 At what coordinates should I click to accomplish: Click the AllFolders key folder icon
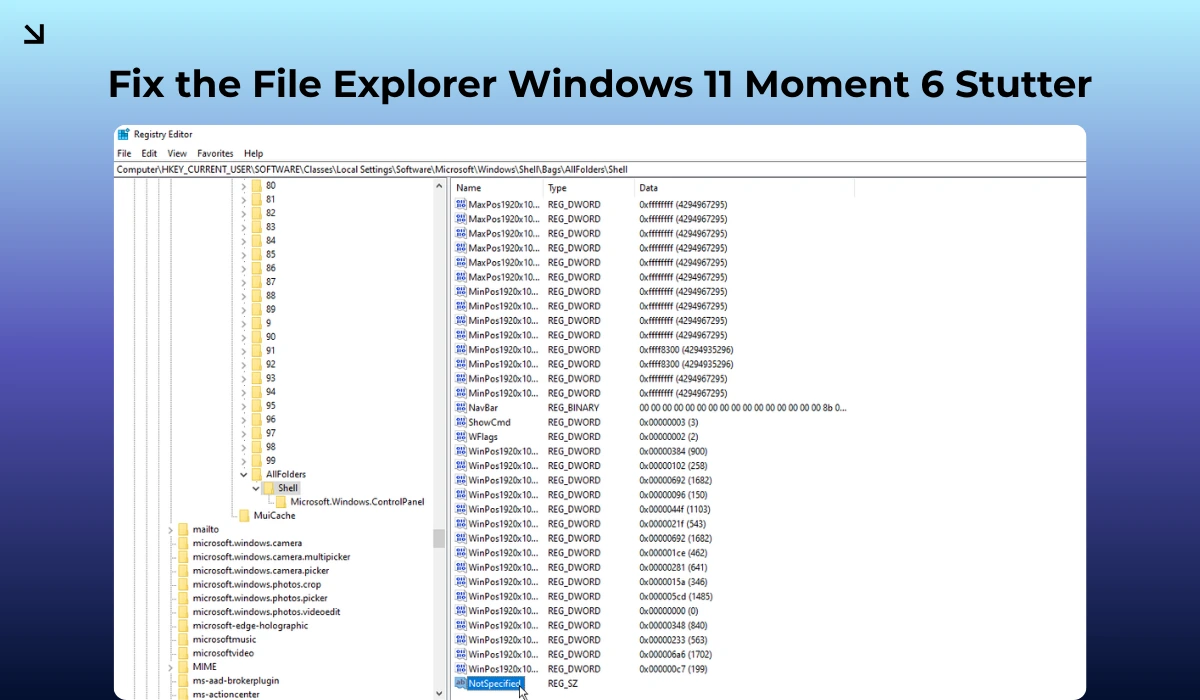(256, 474)
